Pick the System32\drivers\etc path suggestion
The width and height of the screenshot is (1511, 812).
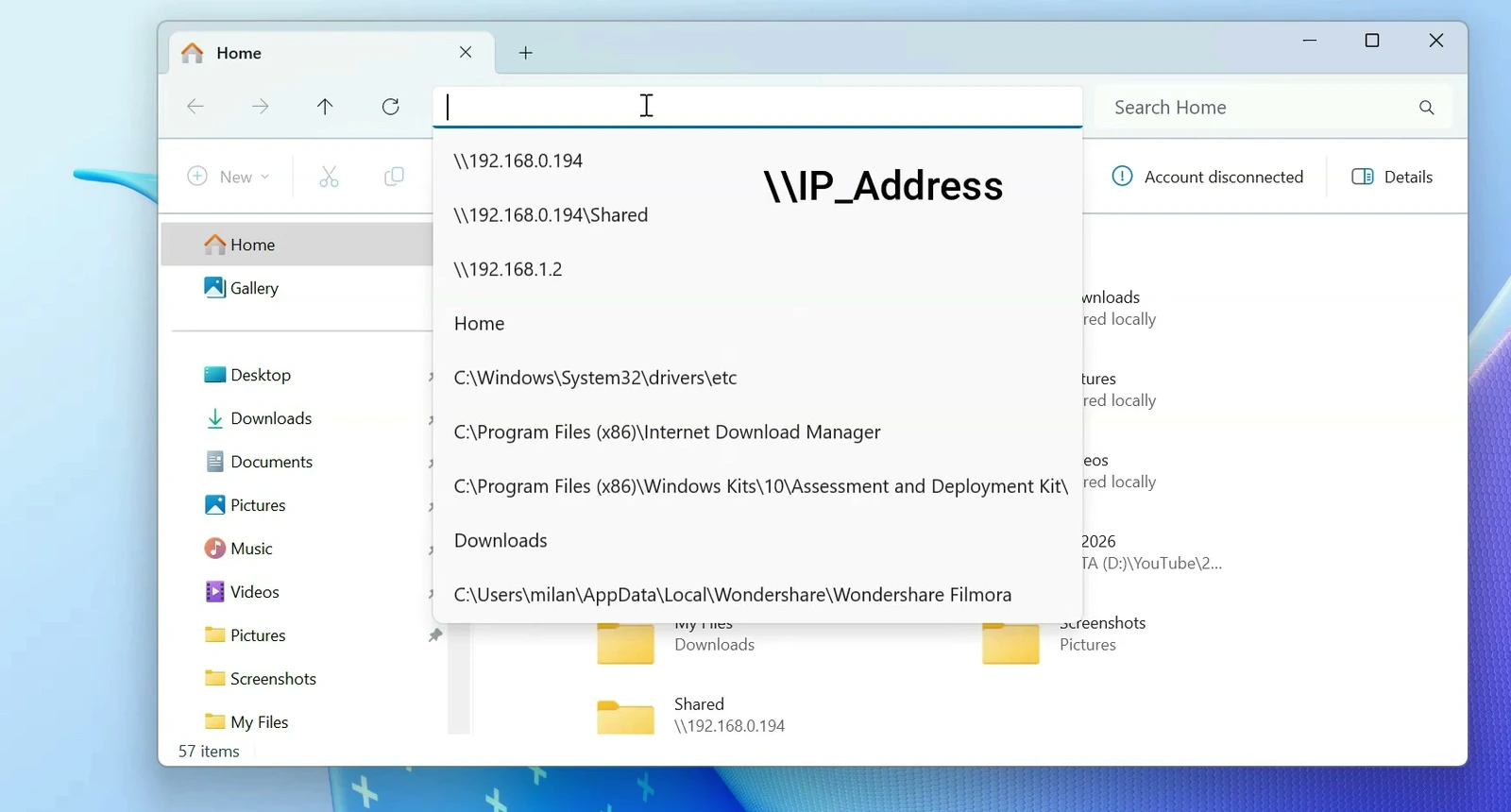click(757, 378)
